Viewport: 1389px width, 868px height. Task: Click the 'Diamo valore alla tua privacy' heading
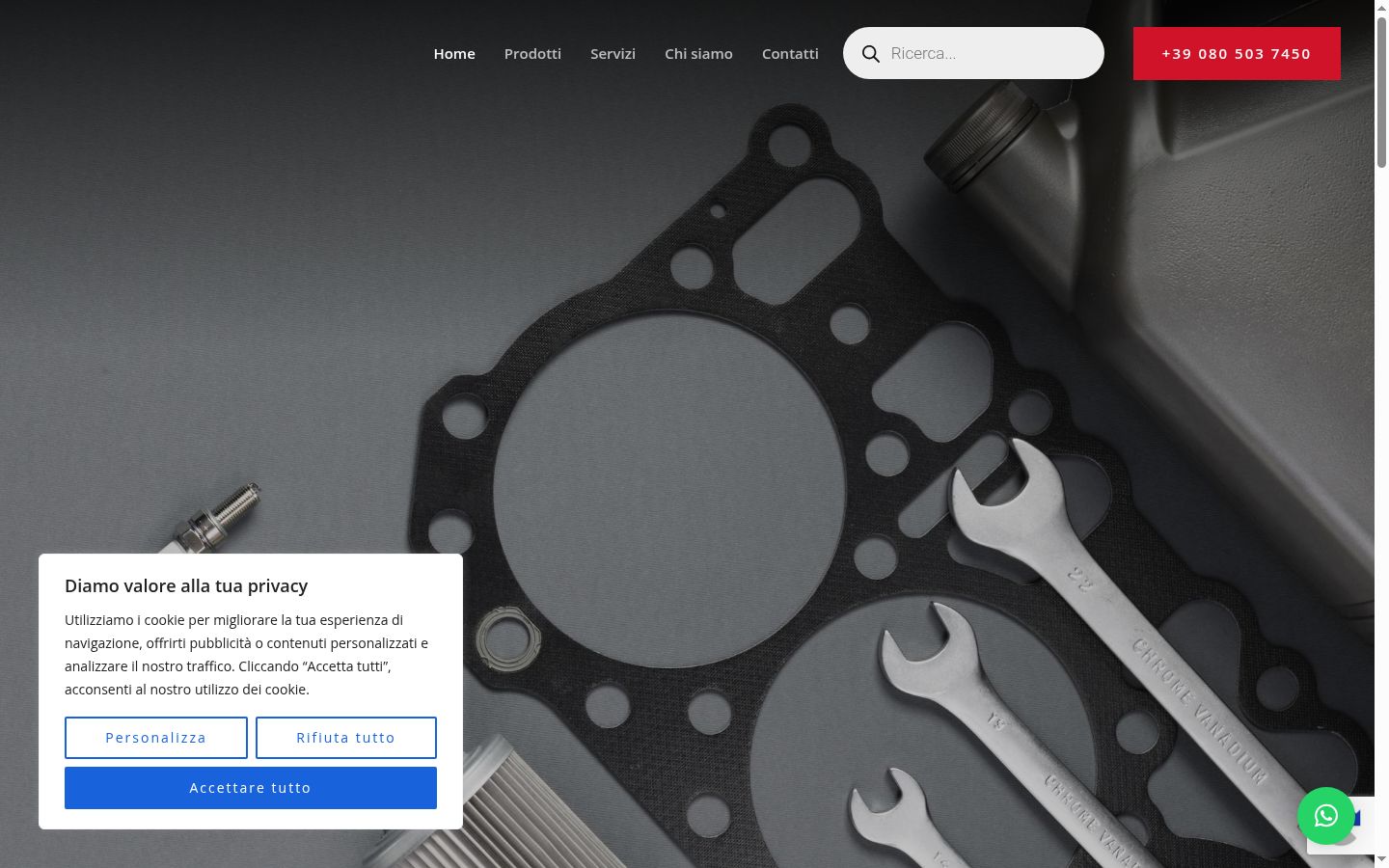tap(186, 586)
